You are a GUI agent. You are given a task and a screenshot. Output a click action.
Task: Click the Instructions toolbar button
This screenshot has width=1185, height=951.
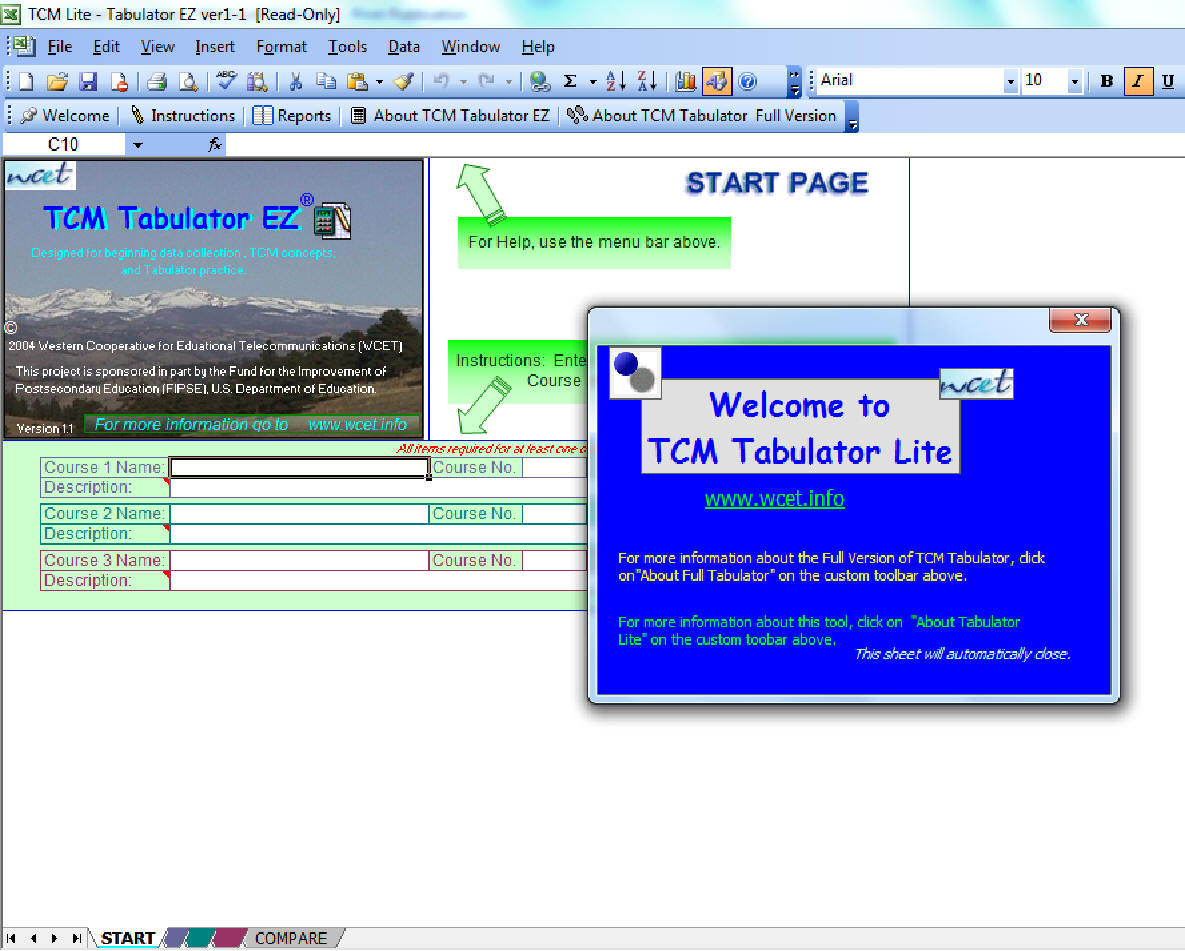(183, 116)
